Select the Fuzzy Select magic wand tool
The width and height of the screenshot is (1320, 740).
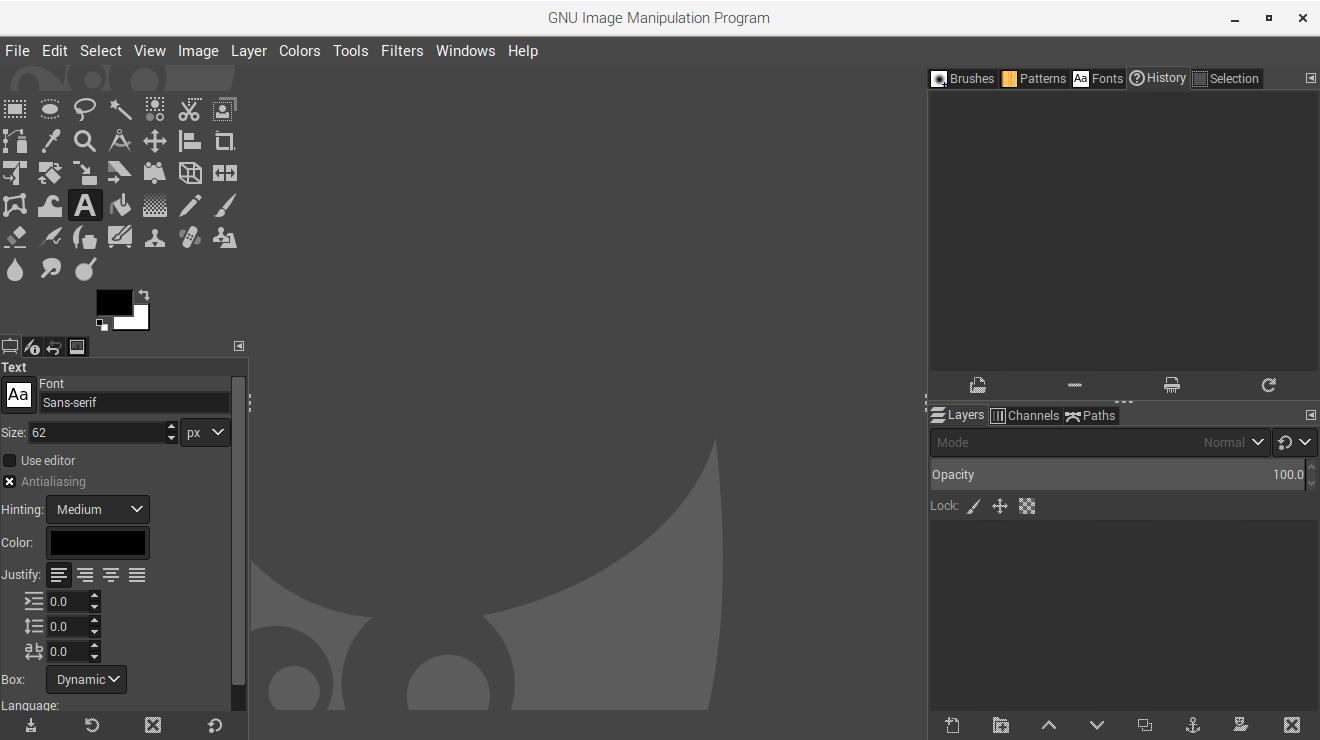(x=120, y=108)
